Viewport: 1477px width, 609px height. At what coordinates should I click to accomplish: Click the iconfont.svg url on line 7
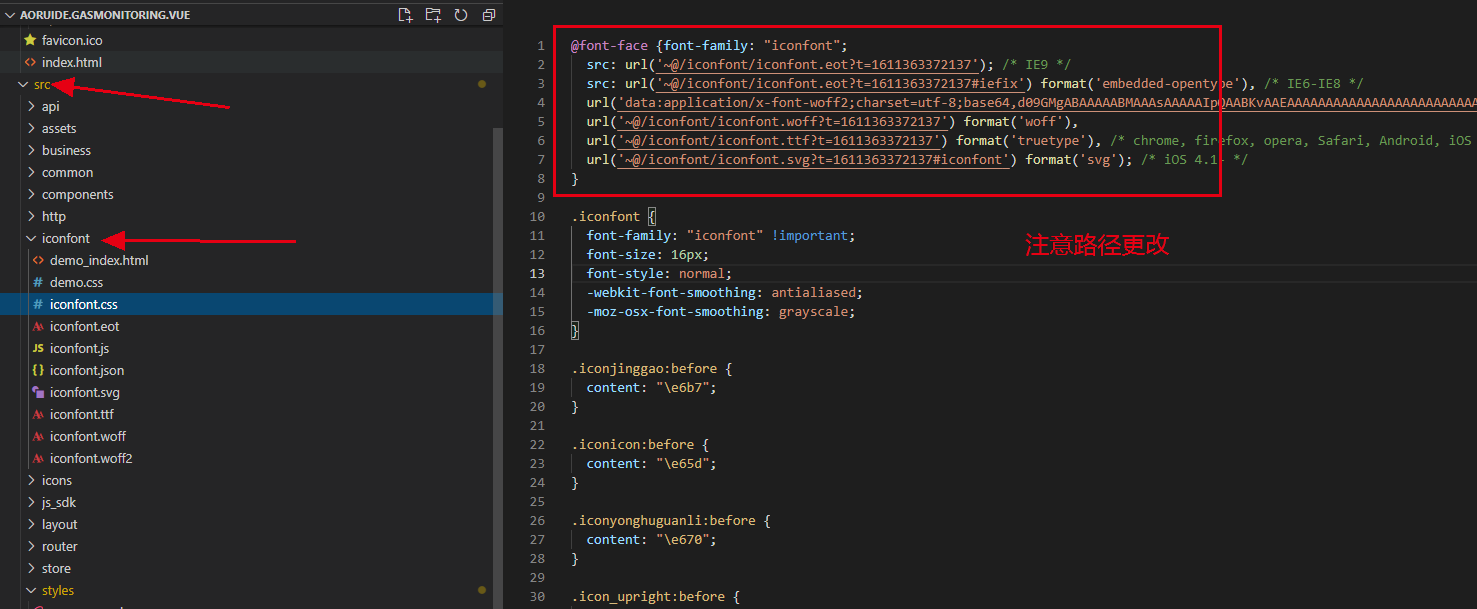pos(814,159)
